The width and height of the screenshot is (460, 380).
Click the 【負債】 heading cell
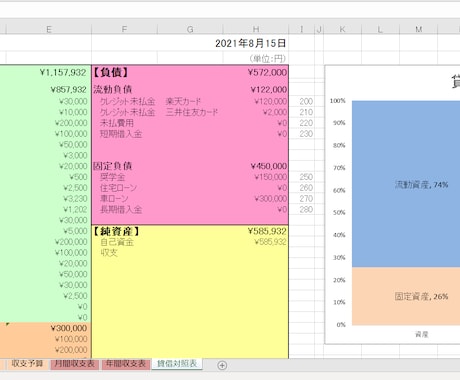coord(110,72)
